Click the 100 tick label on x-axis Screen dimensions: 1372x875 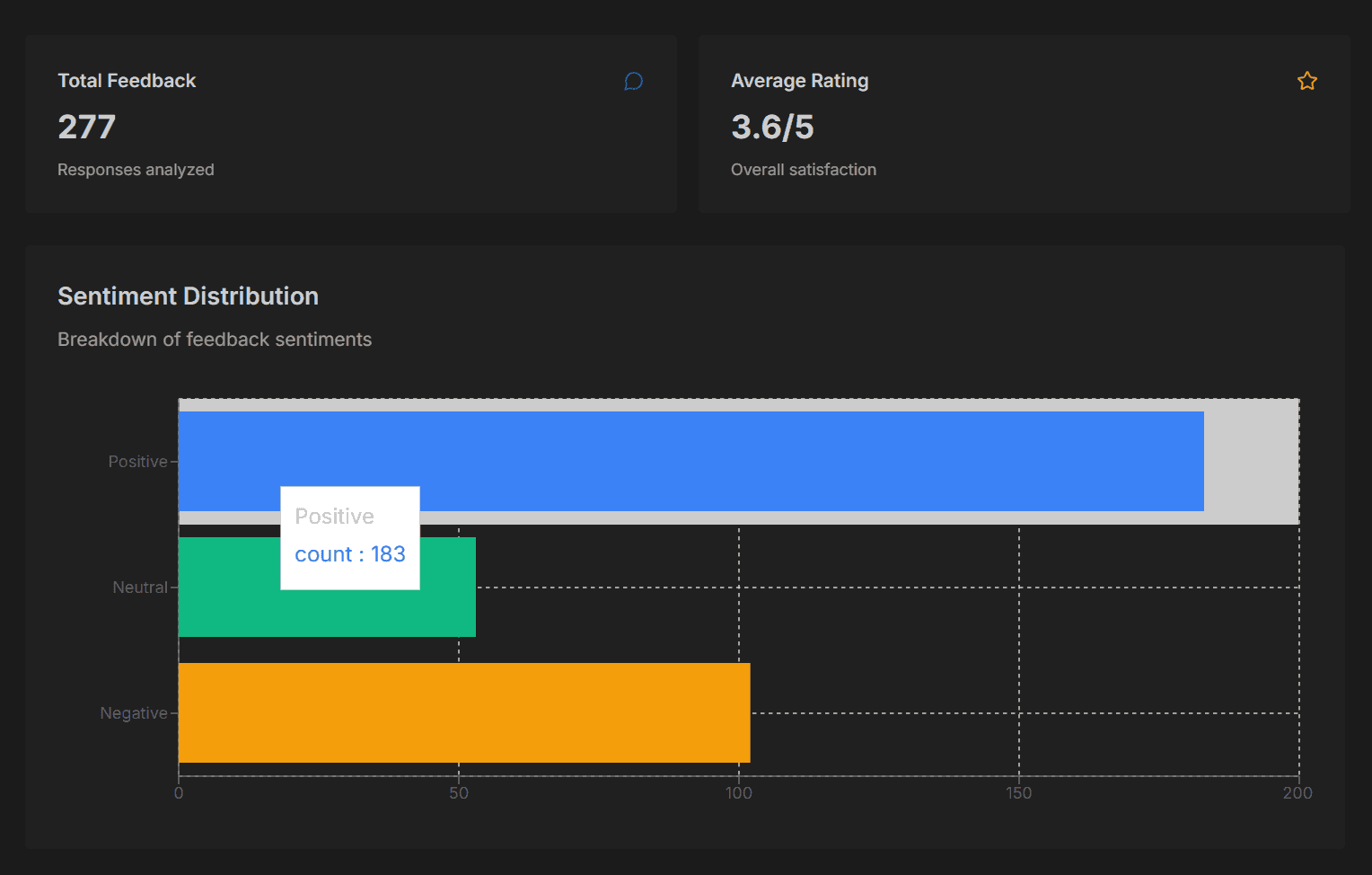click(x=739, y=793)
